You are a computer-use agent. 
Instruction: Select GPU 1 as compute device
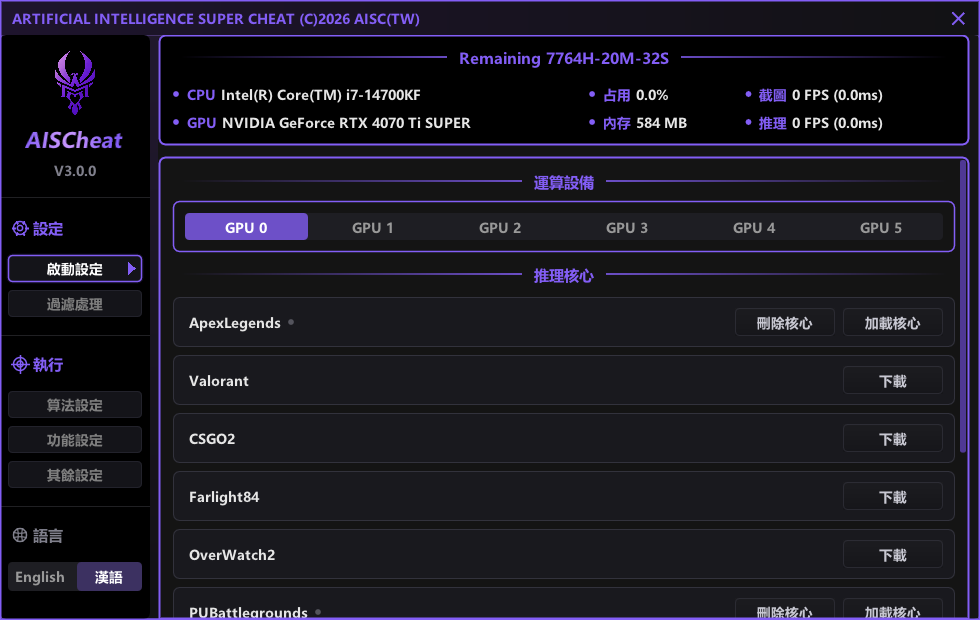(x=373, y=227)
